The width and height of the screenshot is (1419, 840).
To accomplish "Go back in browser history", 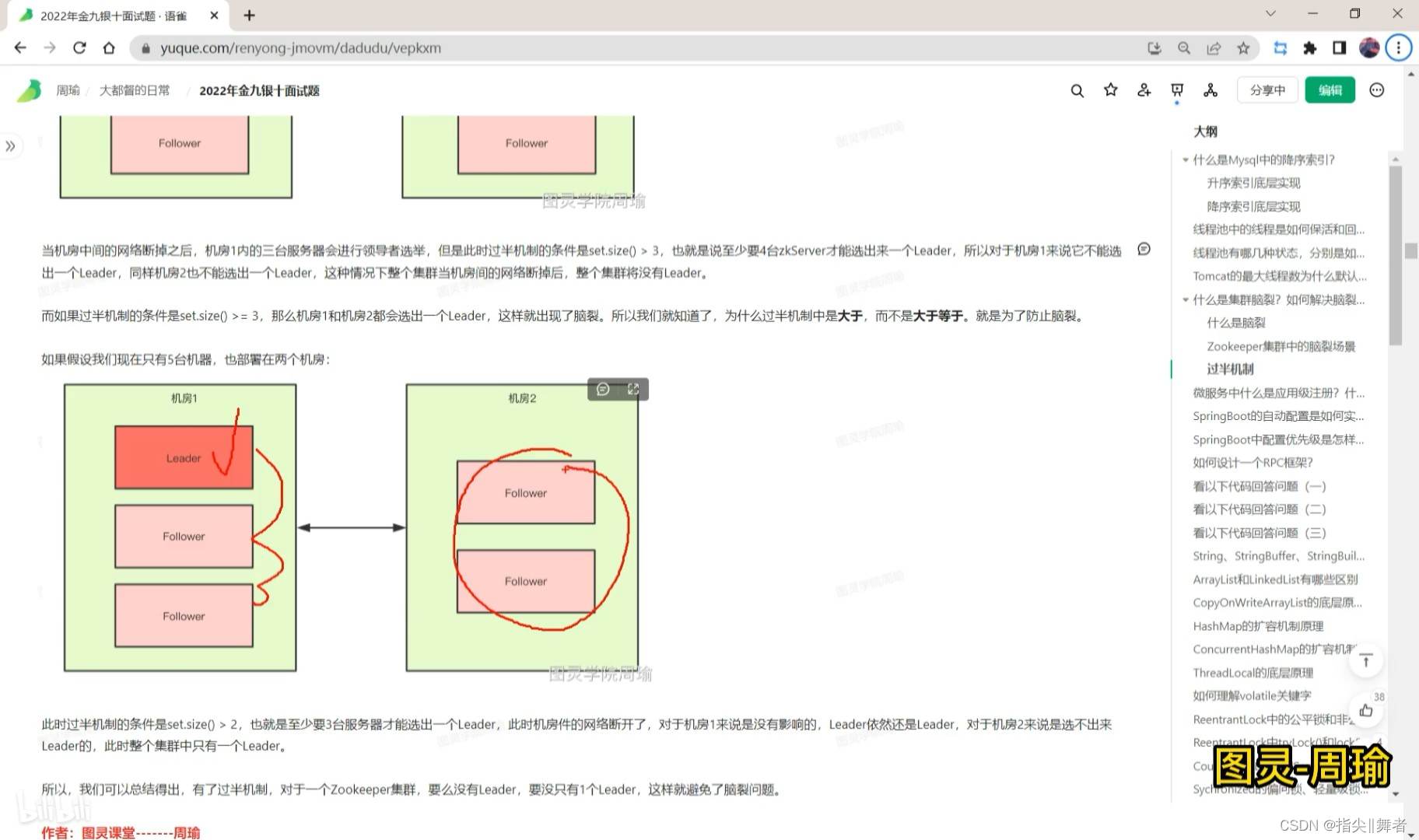I will pyautogui.click(x=20, y=48).
